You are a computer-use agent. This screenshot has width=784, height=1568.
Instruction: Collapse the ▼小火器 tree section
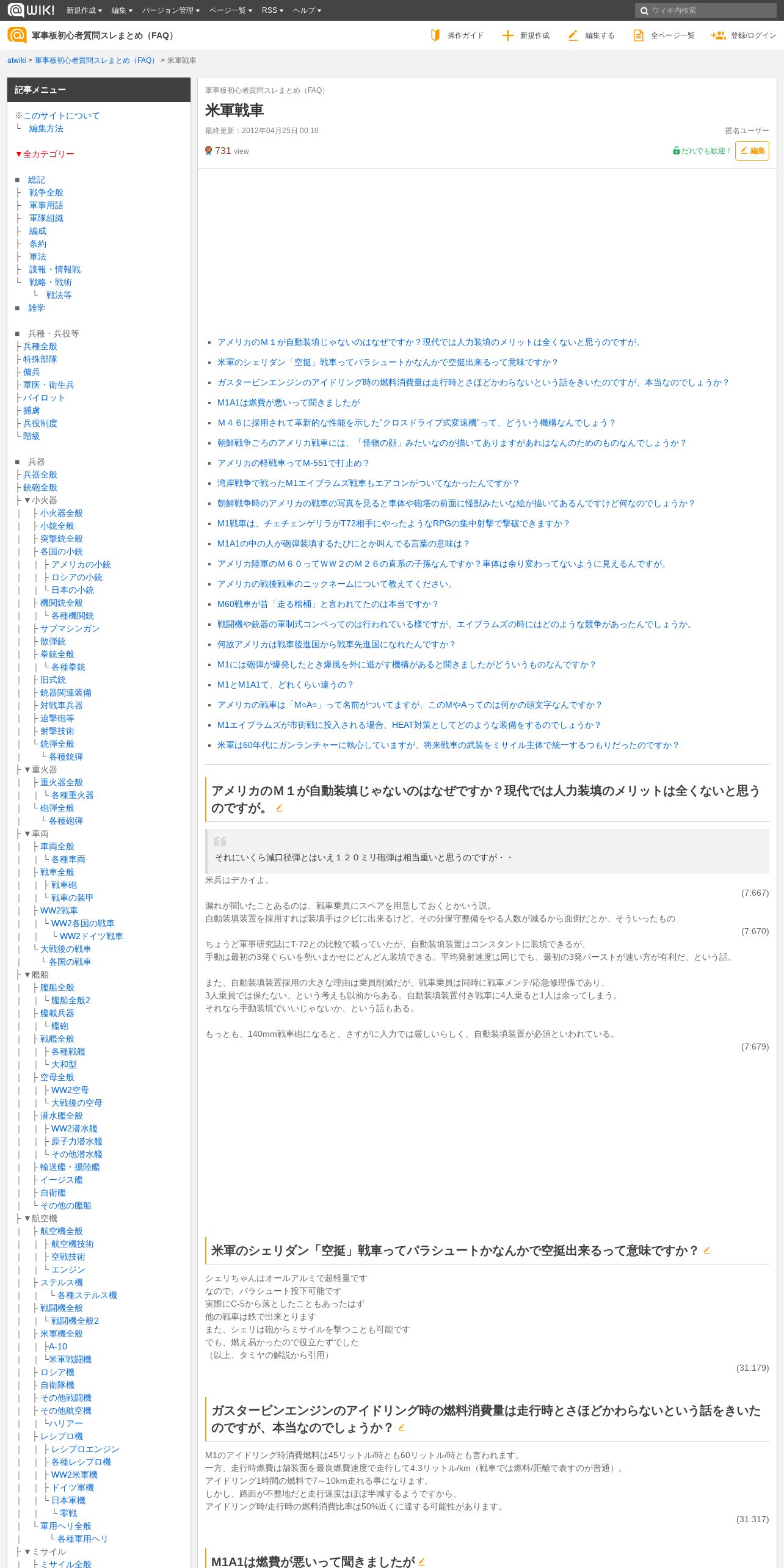coord(40,500)
